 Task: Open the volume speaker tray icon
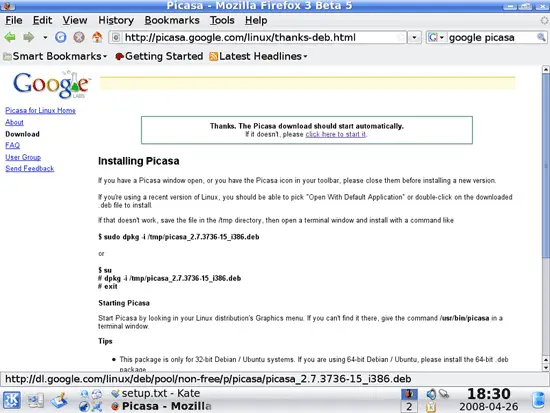click(x=431, y=394)
